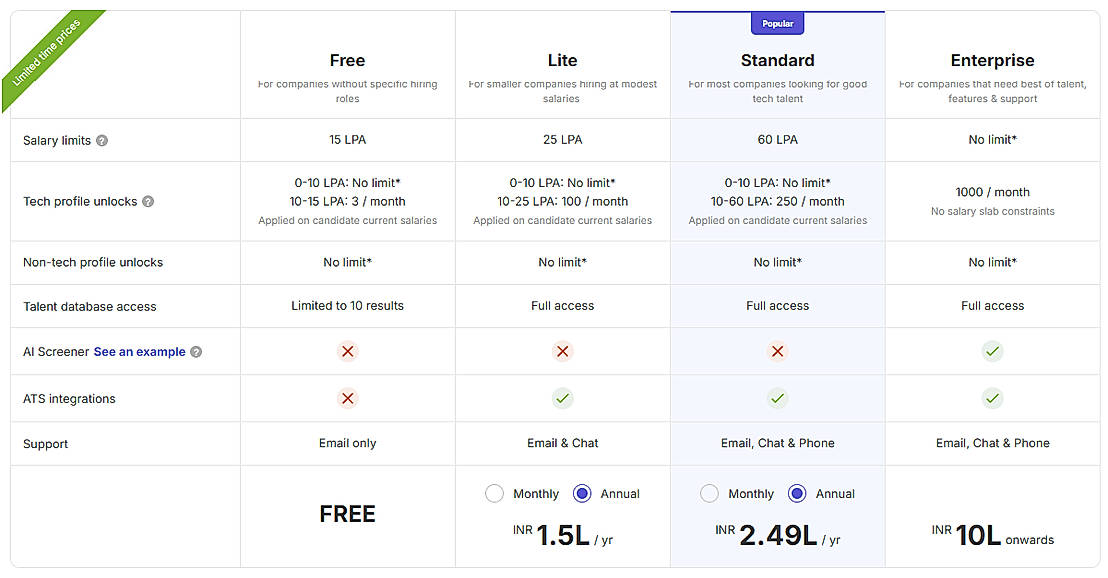
Task: Click Enterprise ATS integrations green checkmark
Action: 992,399
